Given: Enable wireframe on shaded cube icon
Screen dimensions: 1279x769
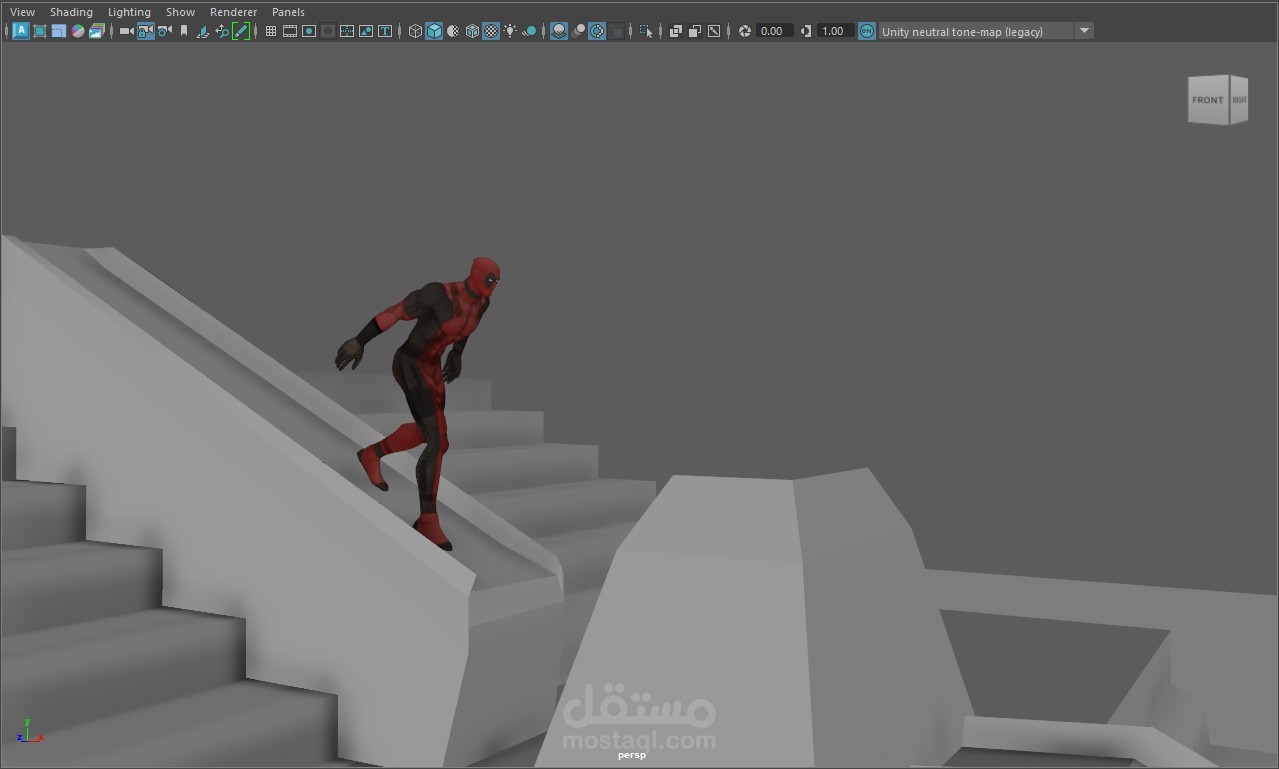Looking at the screenshot, I should (472, 31).
